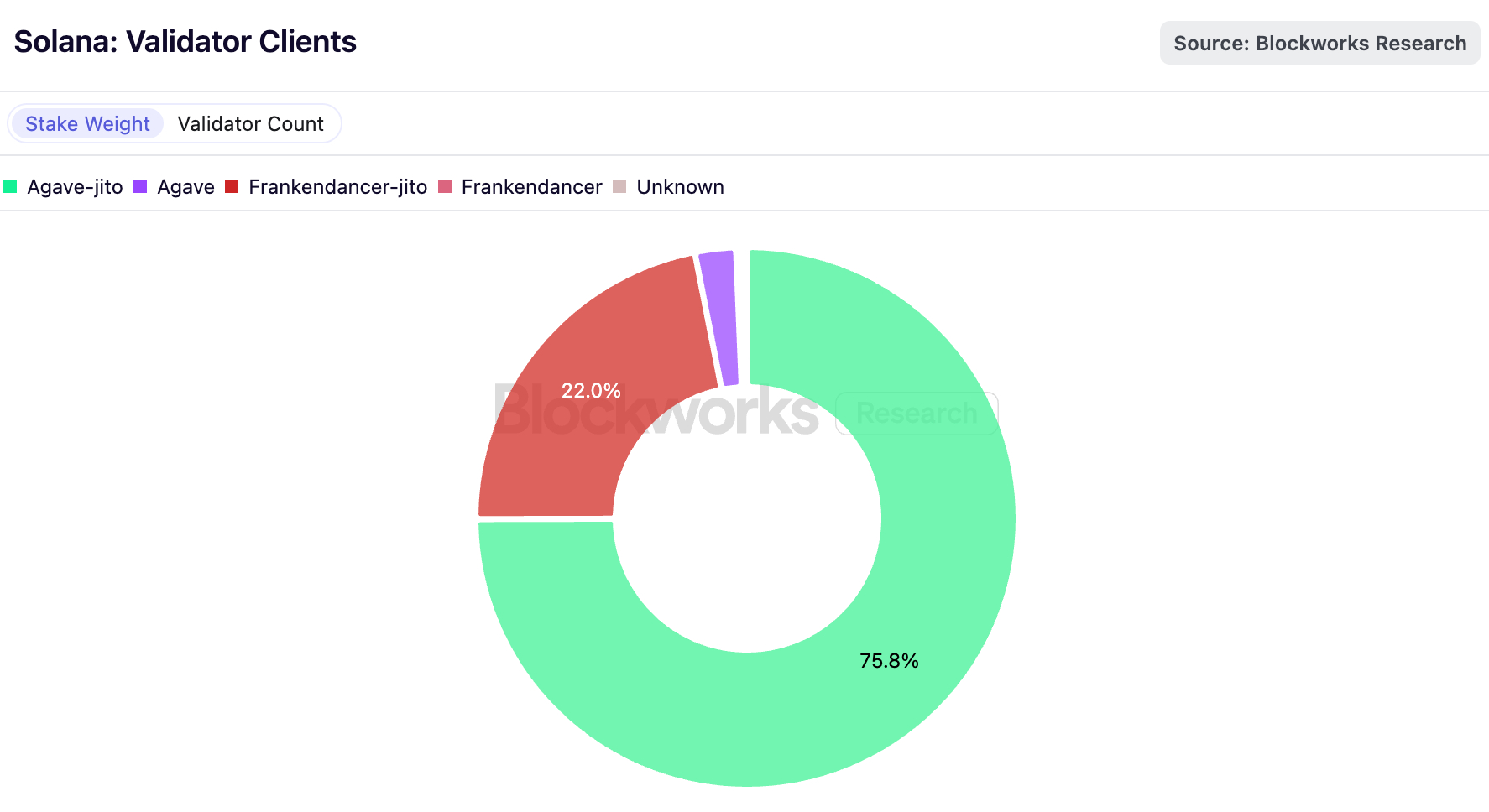Toggle the Agave series legend text
1489x812 pixels.
[x=185, y=187]
